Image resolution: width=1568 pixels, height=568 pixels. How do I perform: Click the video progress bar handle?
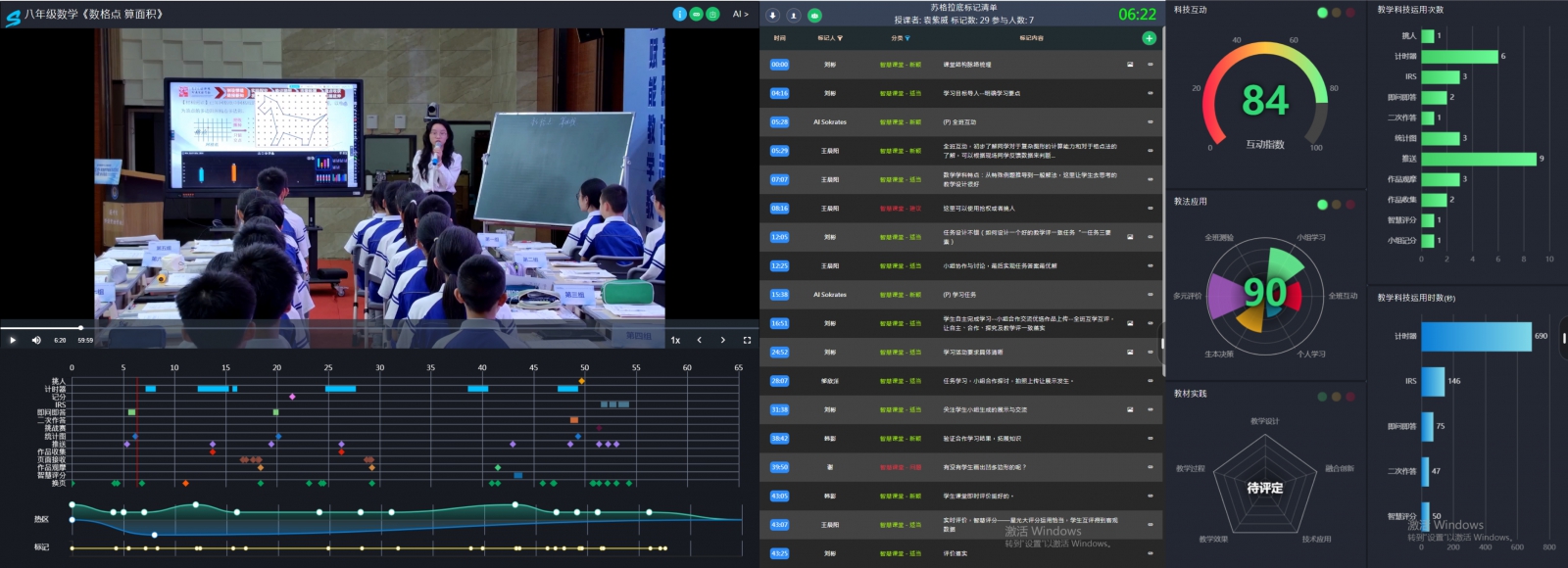[x=80, y=327]
